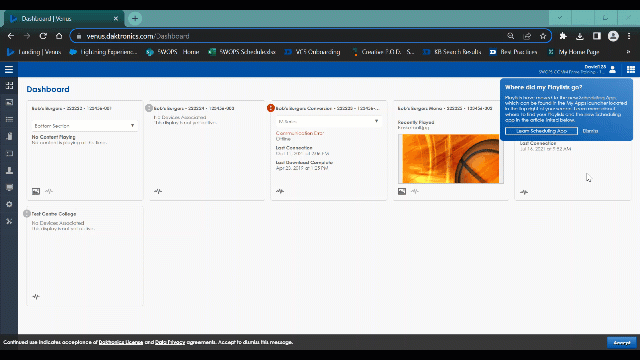Click the grey status badge on second card

point(149,108)
